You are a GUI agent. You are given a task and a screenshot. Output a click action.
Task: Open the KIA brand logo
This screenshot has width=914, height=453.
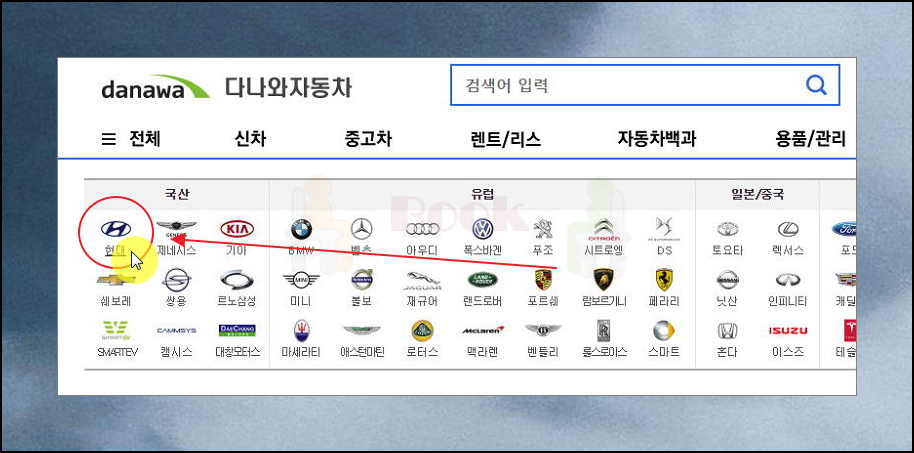point(237,229)
